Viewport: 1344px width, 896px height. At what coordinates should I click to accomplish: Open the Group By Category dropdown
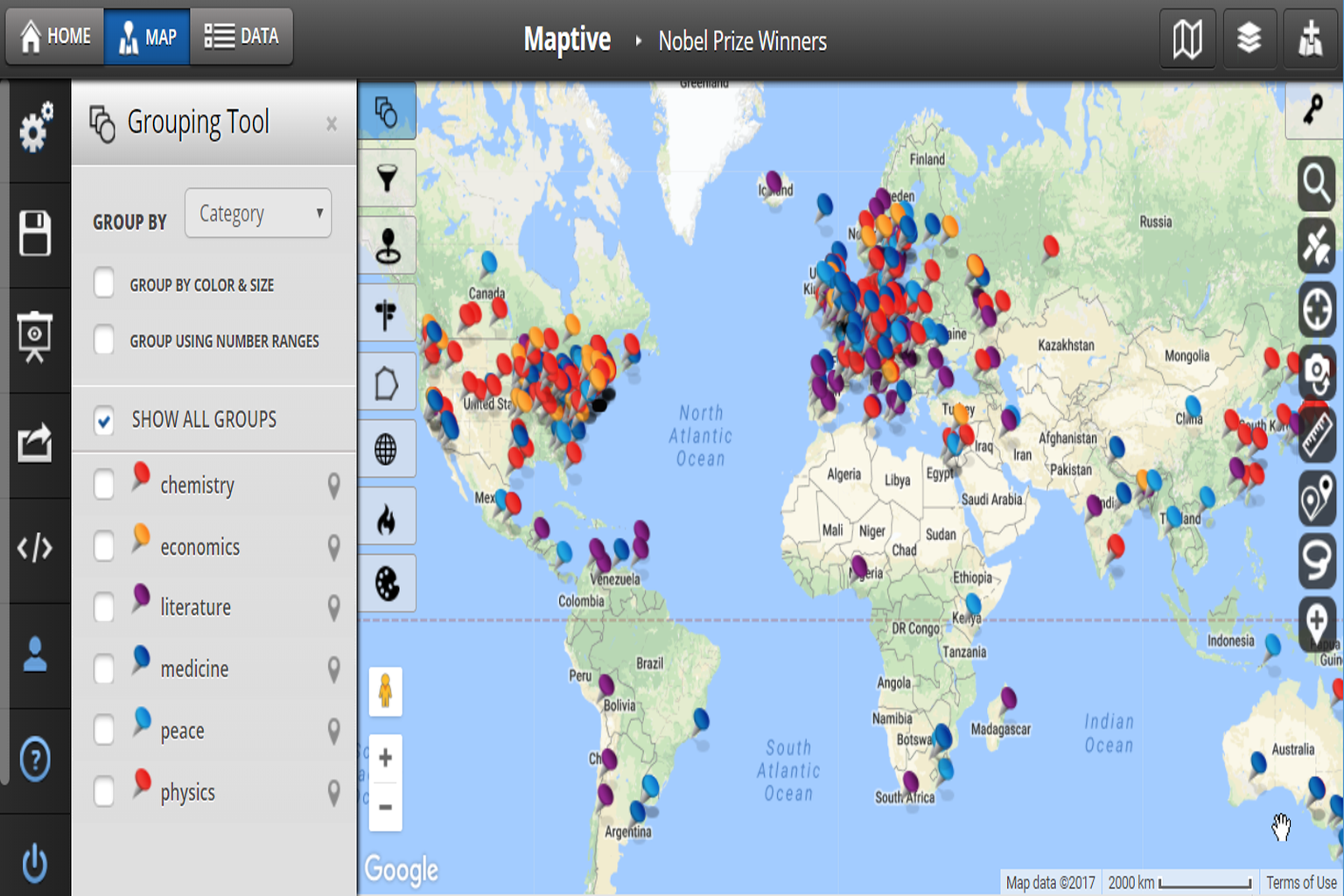coord(258,213)
